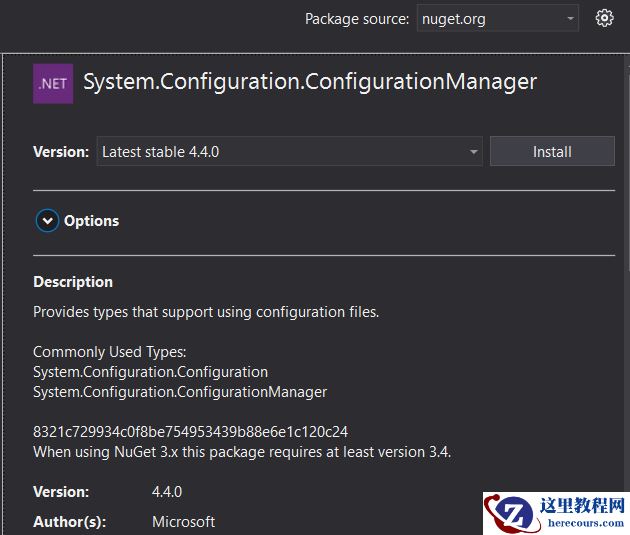
Task: Click the "Commonly Used Types:" line
Action: pyautogui.click(x=110, y=352)
